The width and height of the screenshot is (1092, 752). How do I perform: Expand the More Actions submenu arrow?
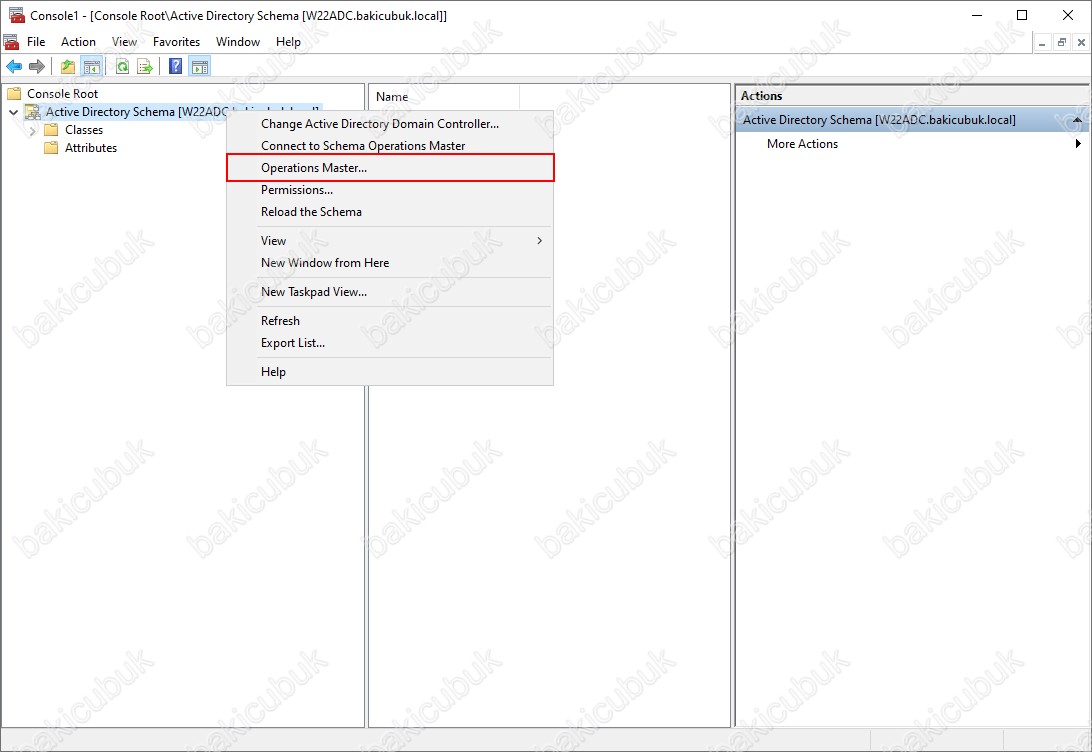pos(1077,144)
